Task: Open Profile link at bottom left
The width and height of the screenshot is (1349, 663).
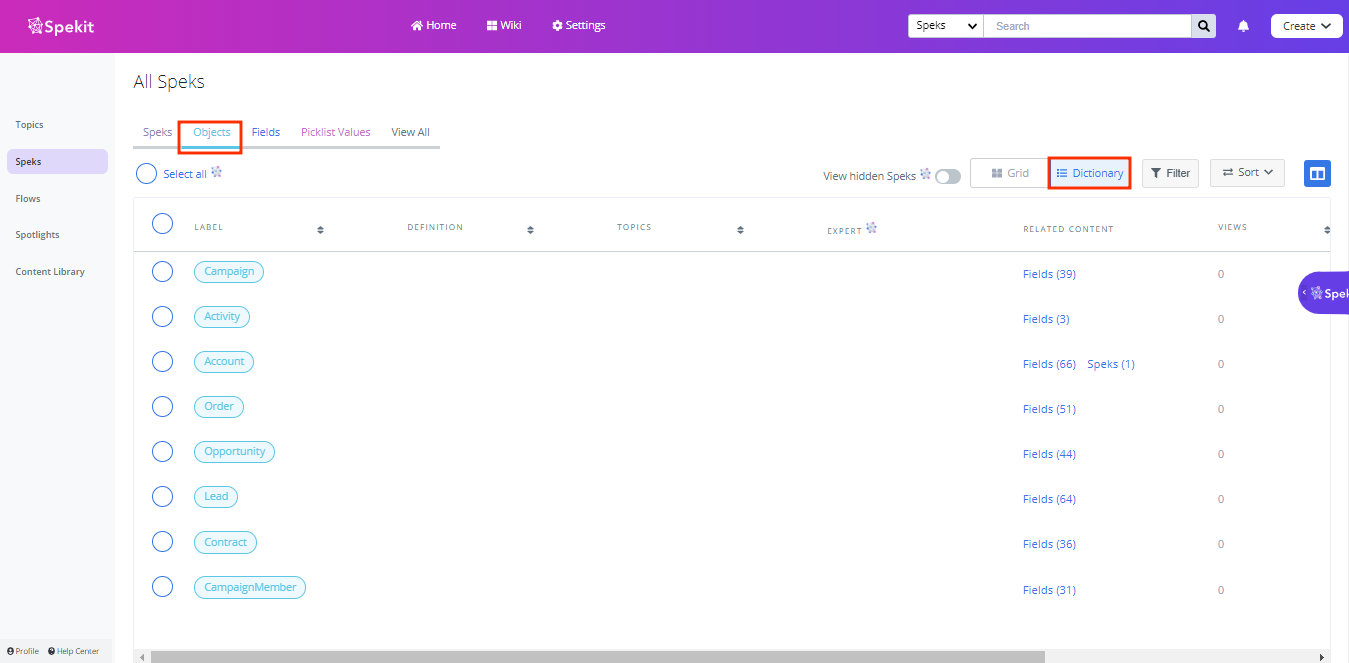Action: coord(23,651)
